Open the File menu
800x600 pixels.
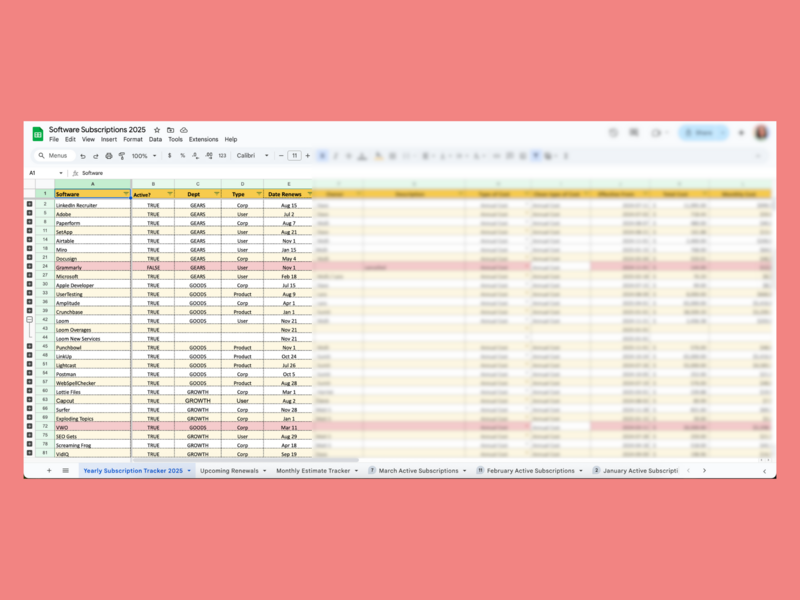point(54,139)
